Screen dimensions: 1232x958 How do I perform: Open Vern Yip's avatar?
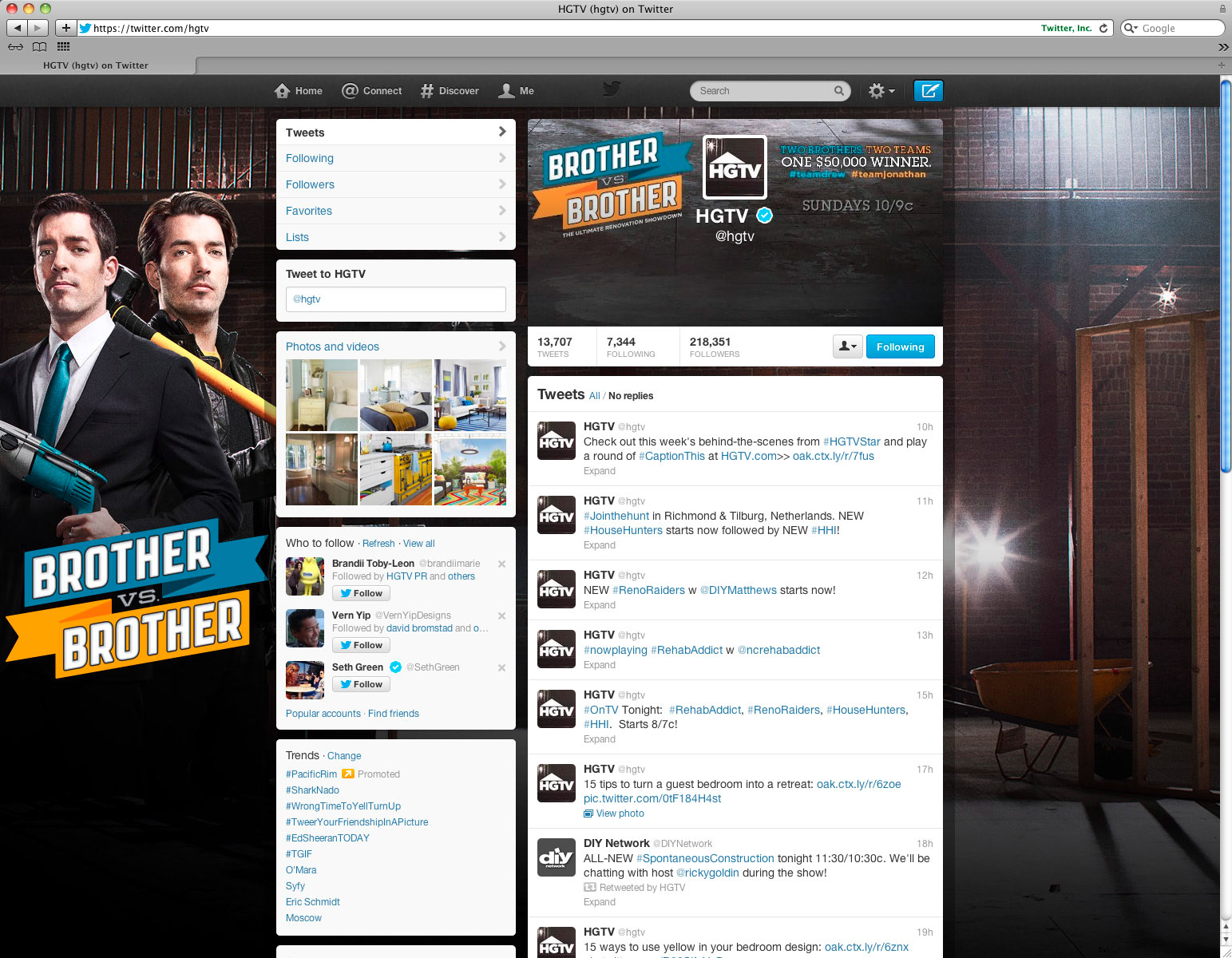click(x=305, y=628)
